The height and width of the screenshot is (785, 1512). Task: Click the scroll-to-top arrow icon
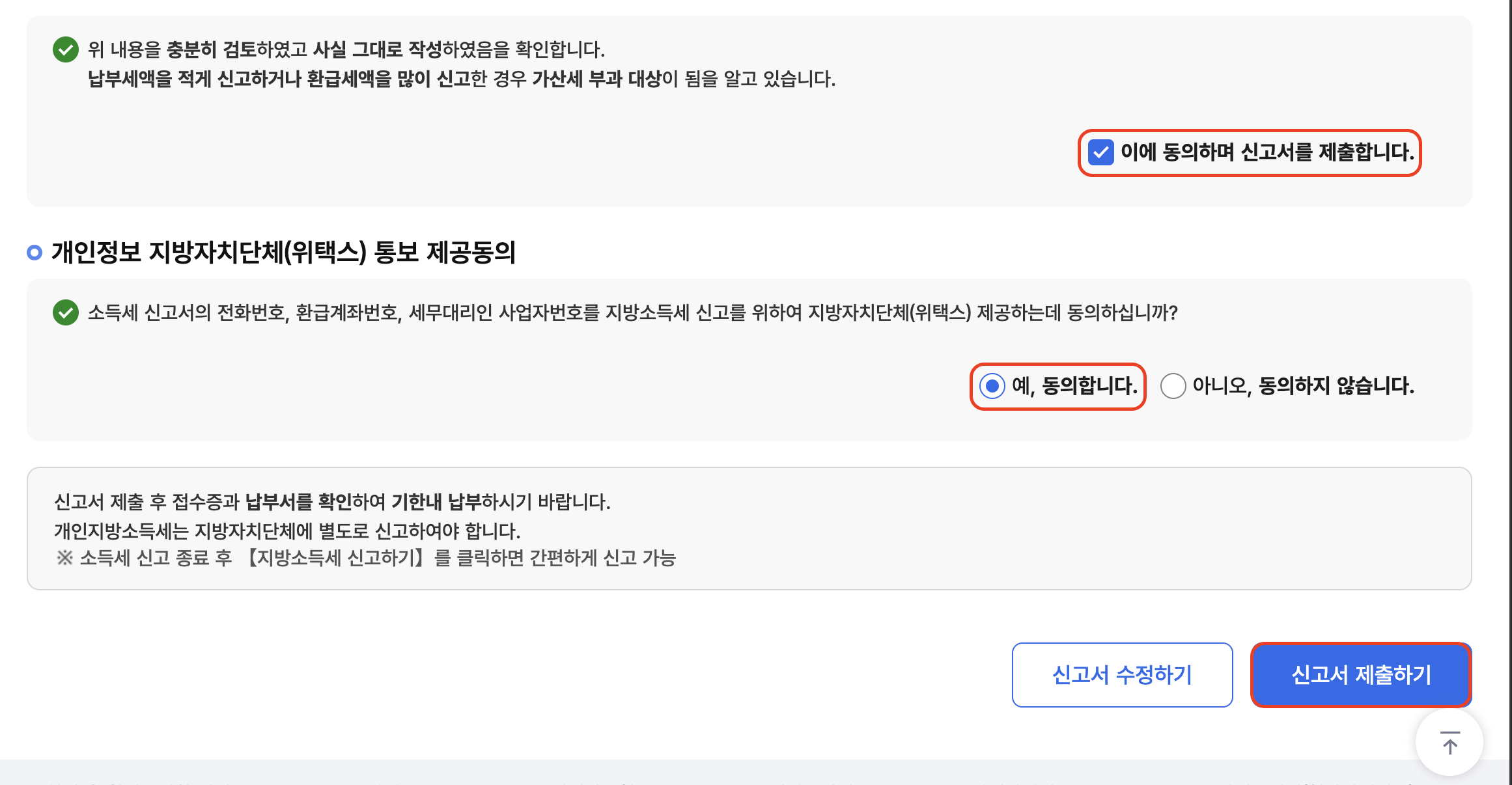coord(1449,743)
